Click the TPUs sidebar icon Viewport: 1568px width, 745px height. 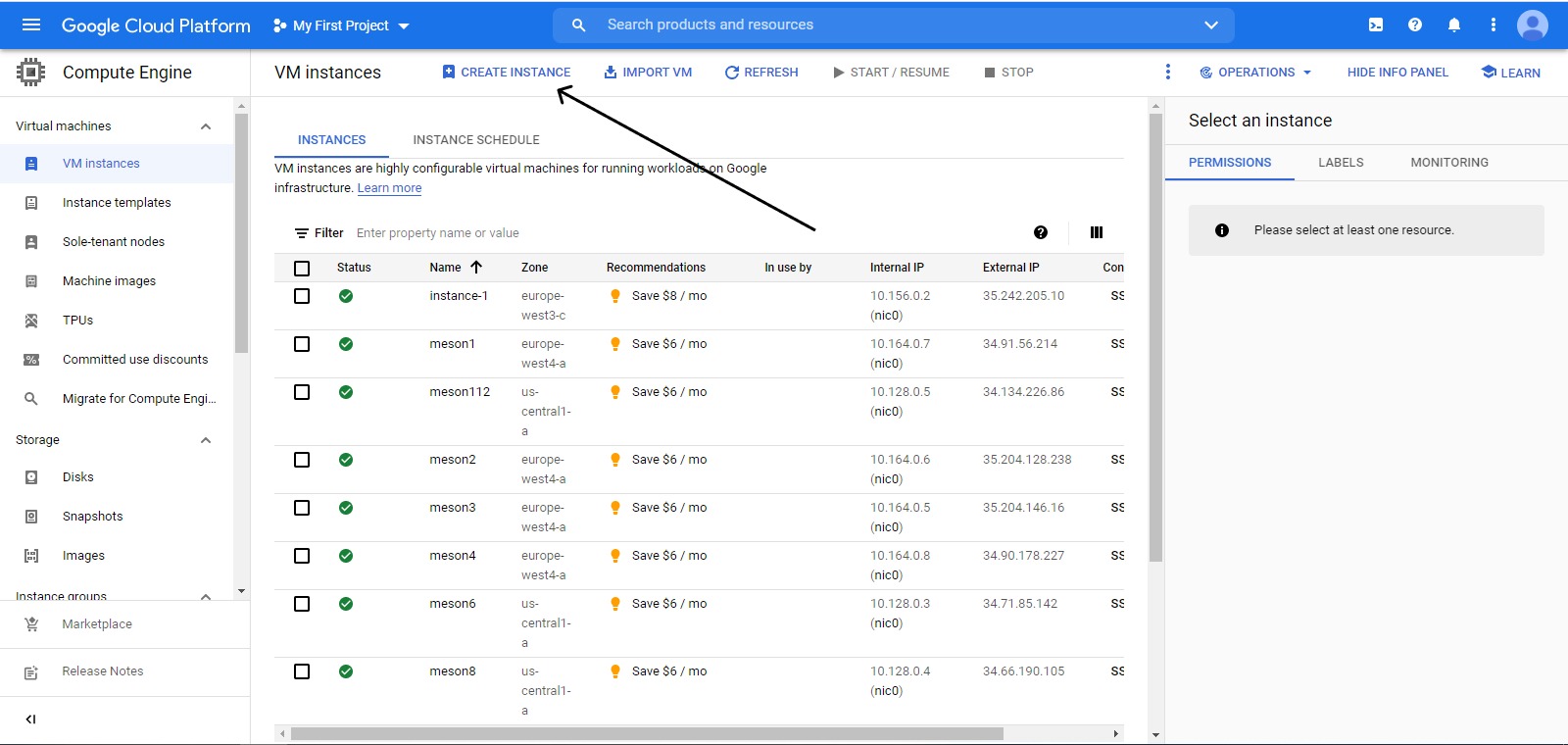coord(31,321)
